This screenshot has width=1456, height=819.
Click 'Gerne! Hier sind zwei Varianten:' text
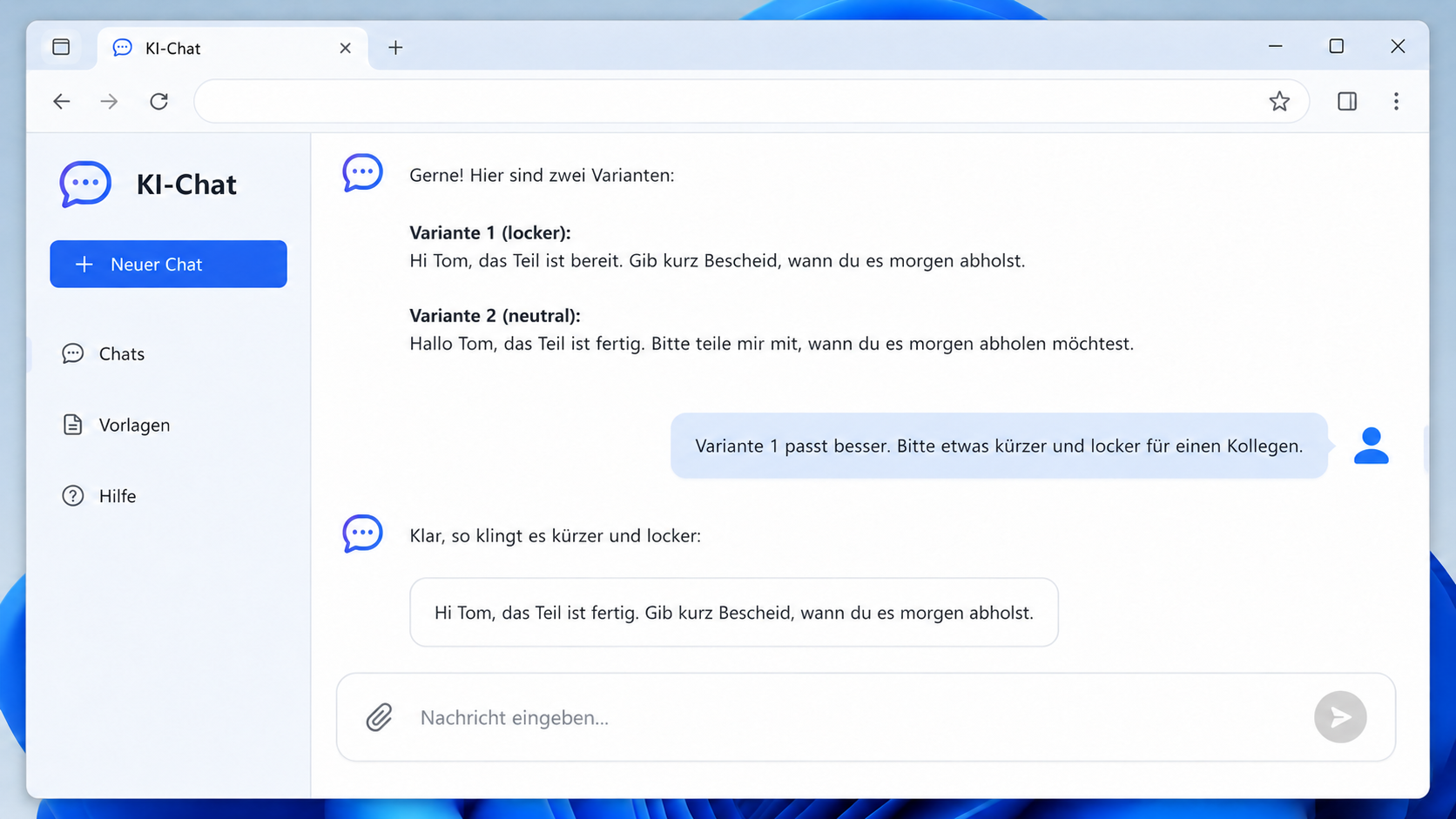[x=542, y=175]
